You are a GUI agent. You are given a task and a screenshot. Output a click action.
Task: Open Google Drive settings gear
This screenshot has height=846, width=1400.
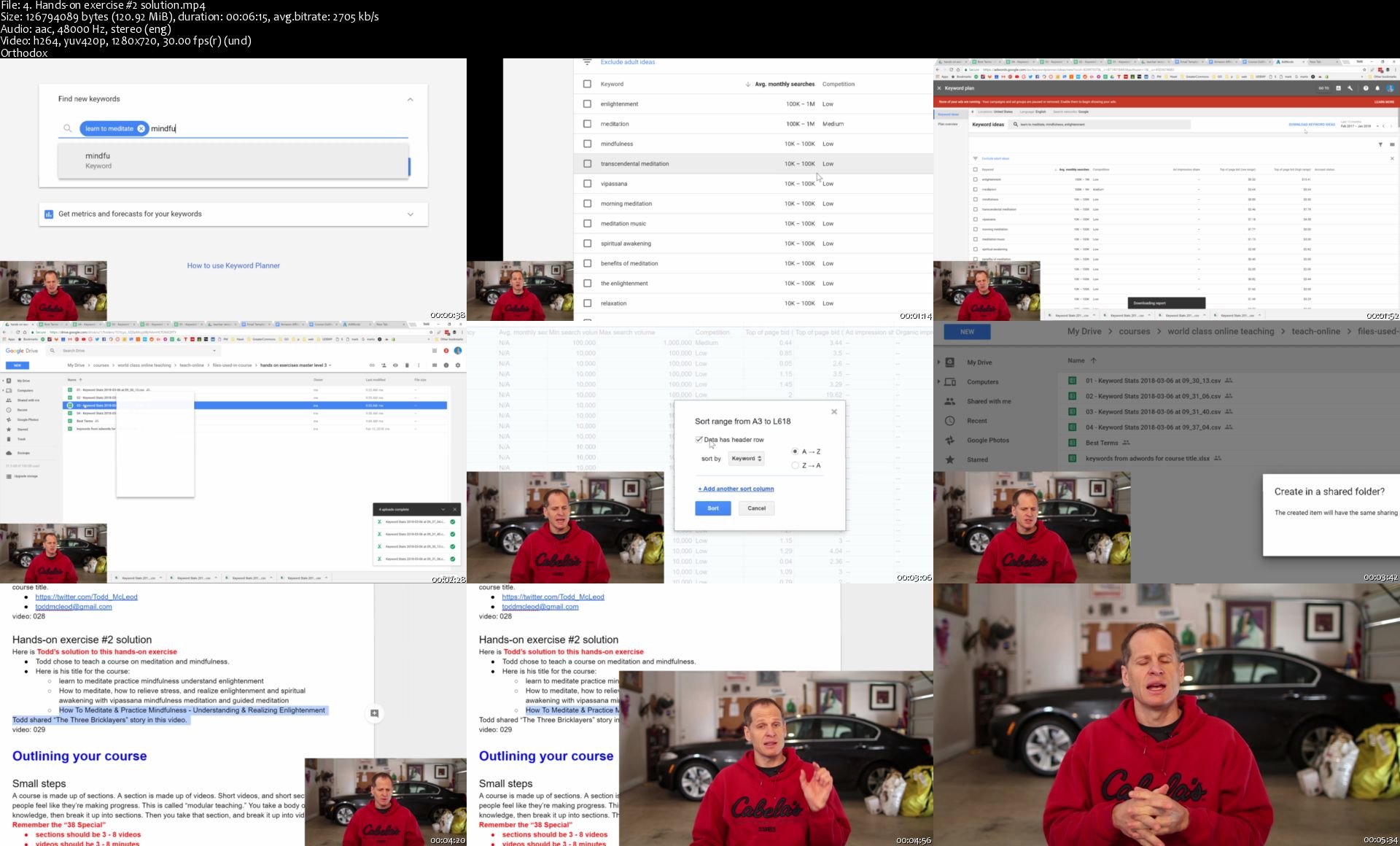click(x=458, y=365)
